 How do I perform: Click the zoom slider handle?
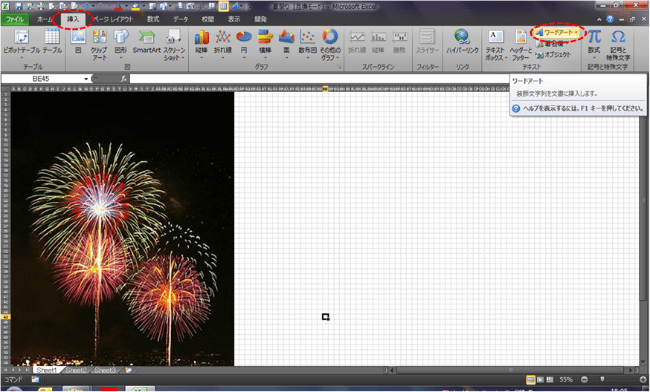pos(602,380)
